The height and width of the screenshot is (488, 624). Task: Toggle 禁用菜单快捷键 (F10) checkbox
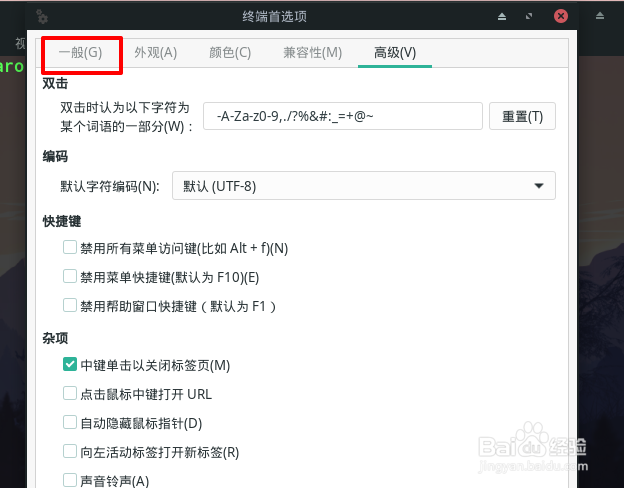click(70, 277)
